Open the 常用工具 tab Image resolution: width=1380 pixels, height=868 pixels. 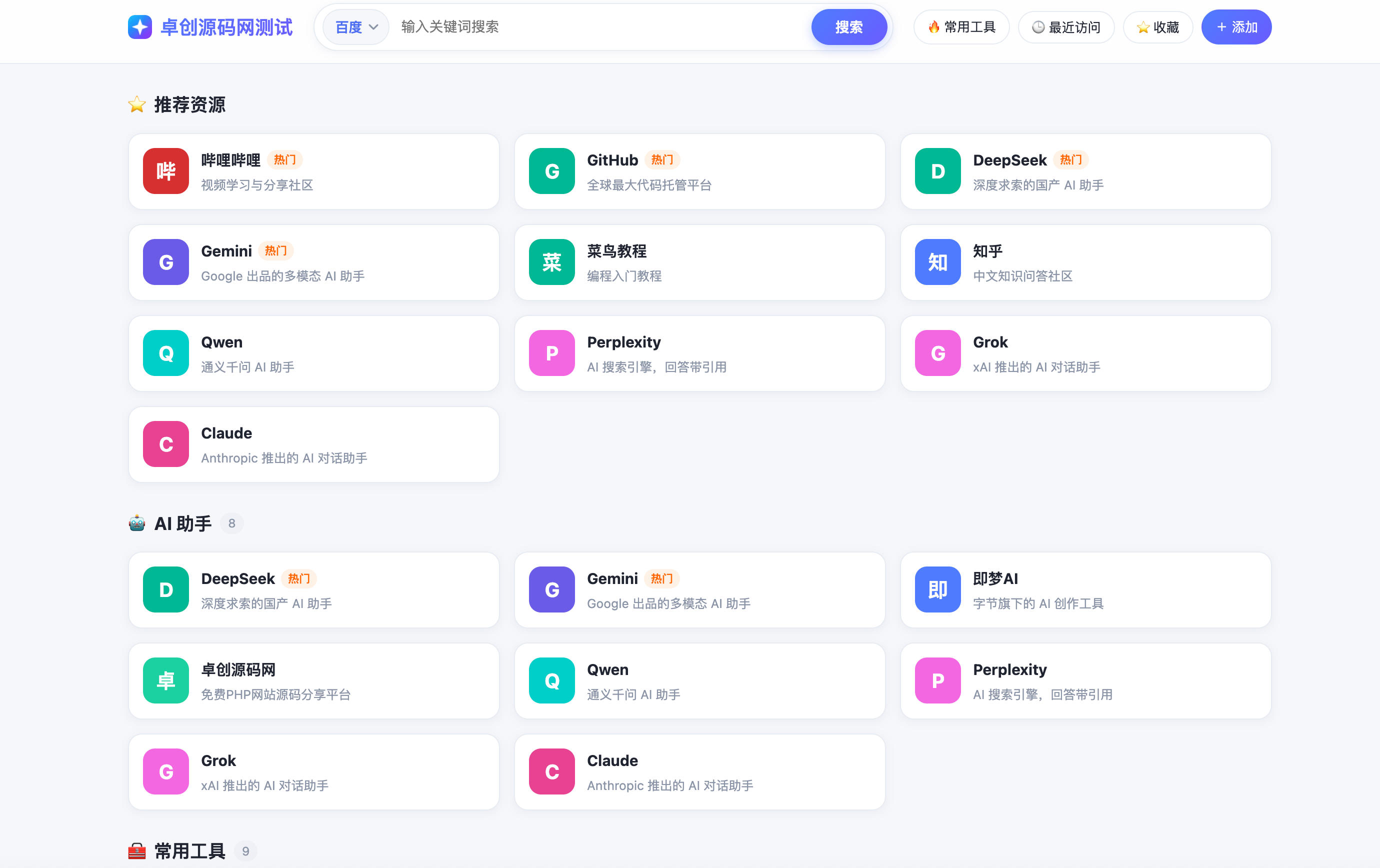pyautogui.click(x=961, y=27)
